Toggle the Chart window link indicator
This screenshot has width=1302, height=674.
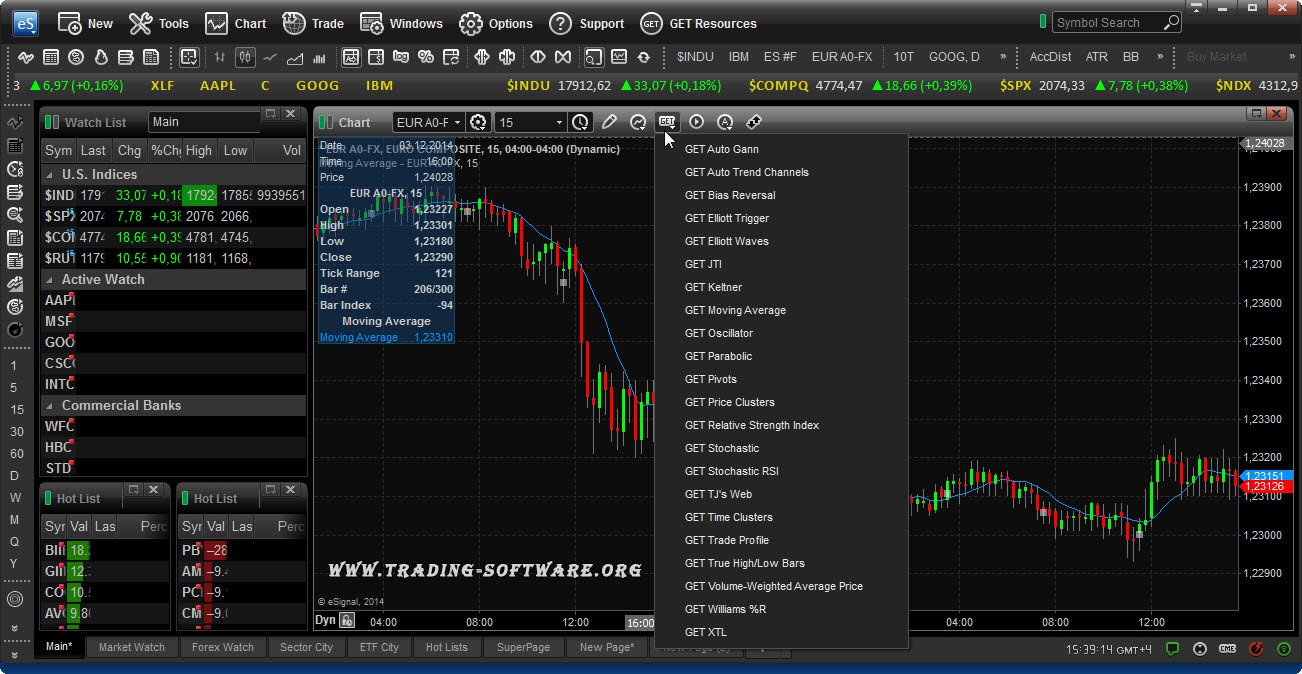click(x=325, y=122)
